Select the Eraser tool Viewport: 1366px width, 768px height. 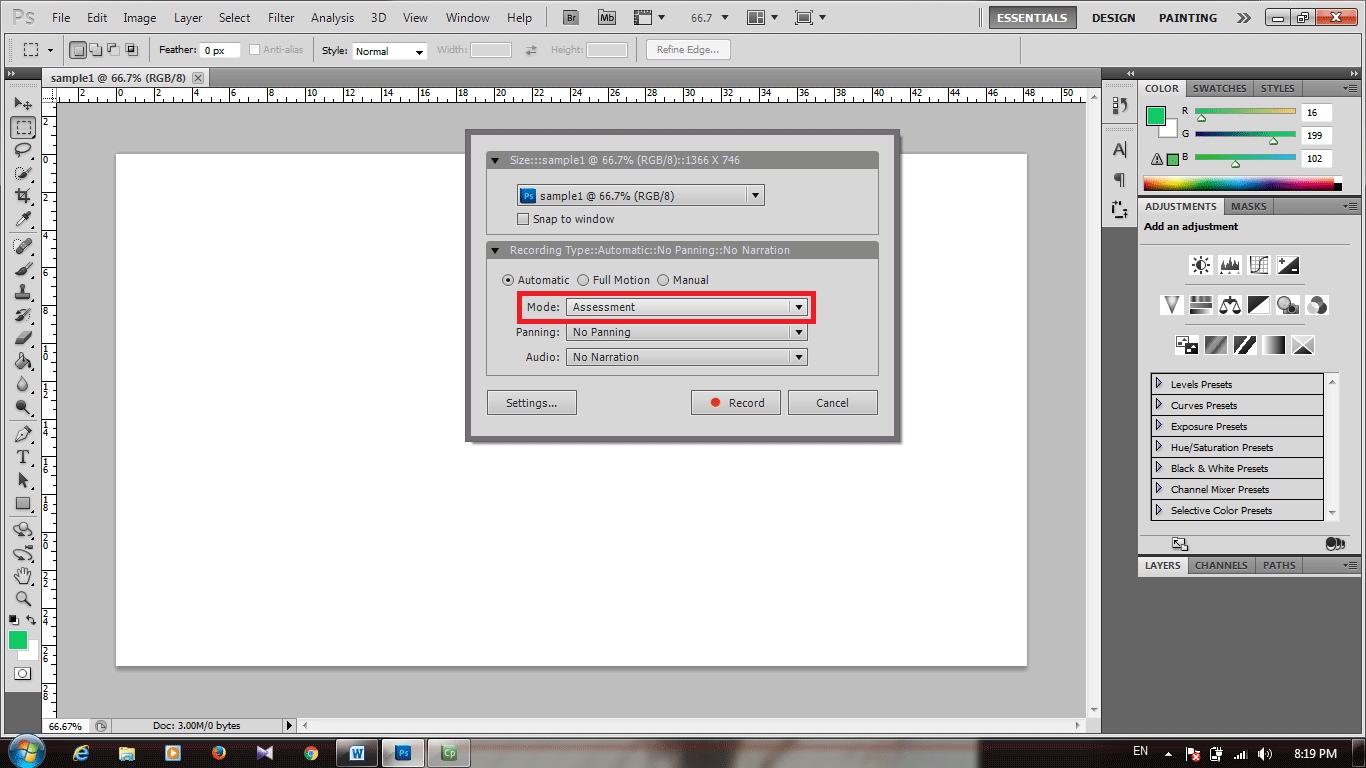pyautogui.click(x=23, y=338)
